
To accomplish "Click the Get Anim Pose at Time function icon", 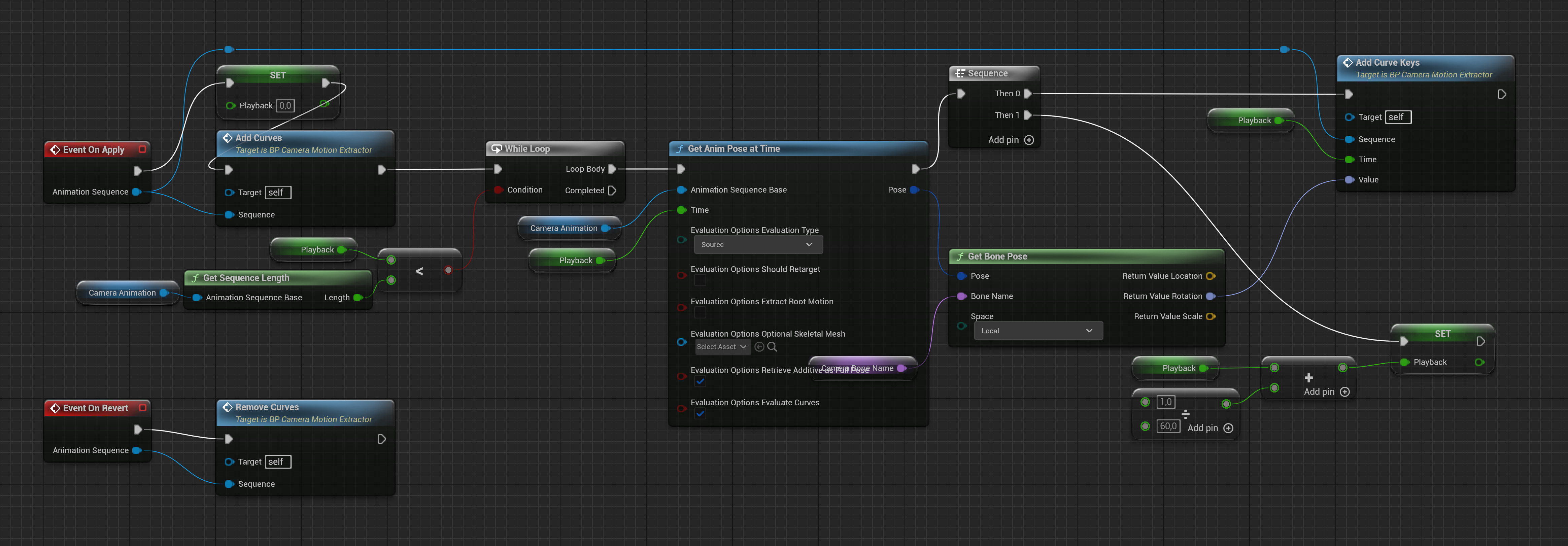I will 680,149.
